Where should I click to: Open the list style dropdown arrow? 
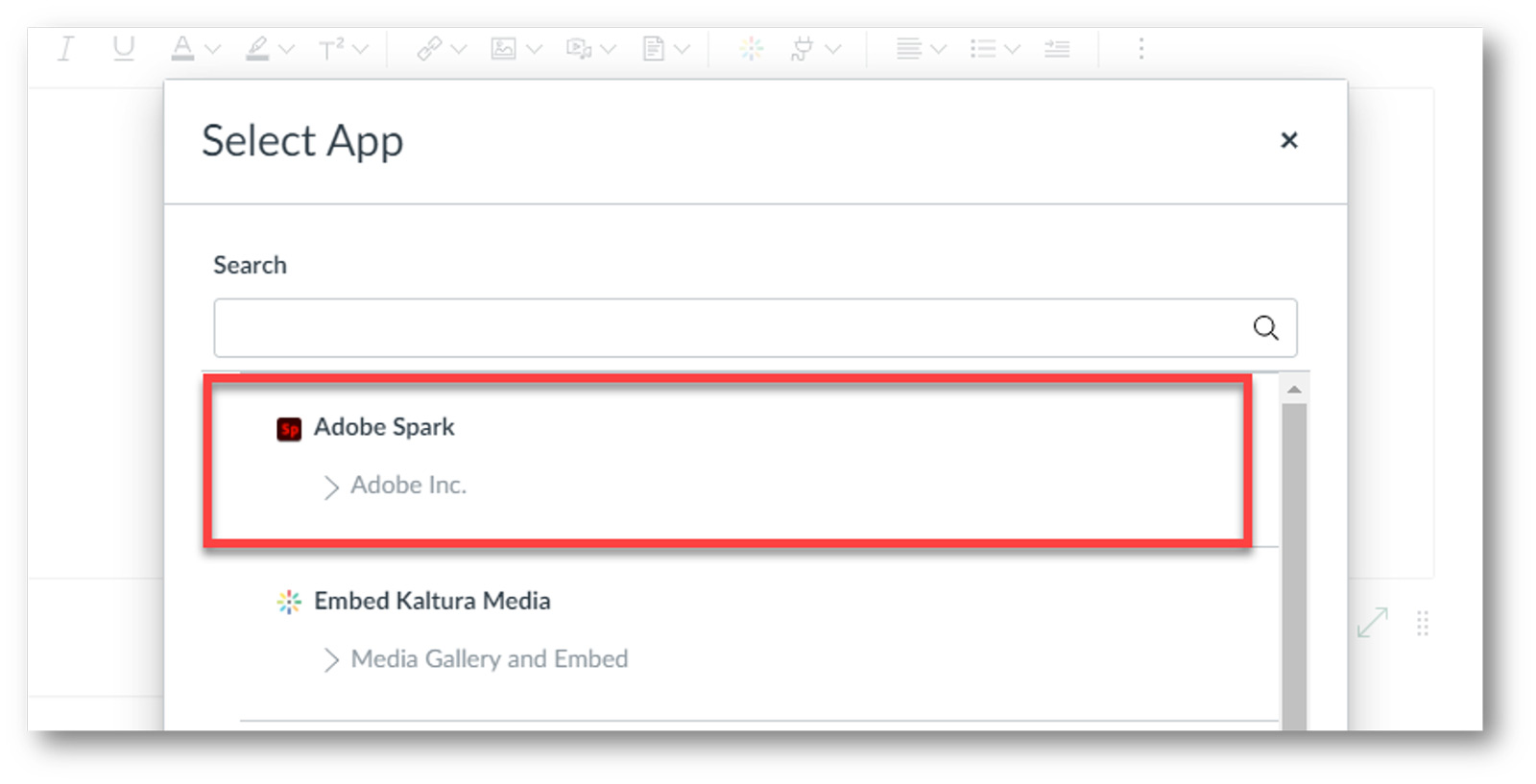(1012, 49)
